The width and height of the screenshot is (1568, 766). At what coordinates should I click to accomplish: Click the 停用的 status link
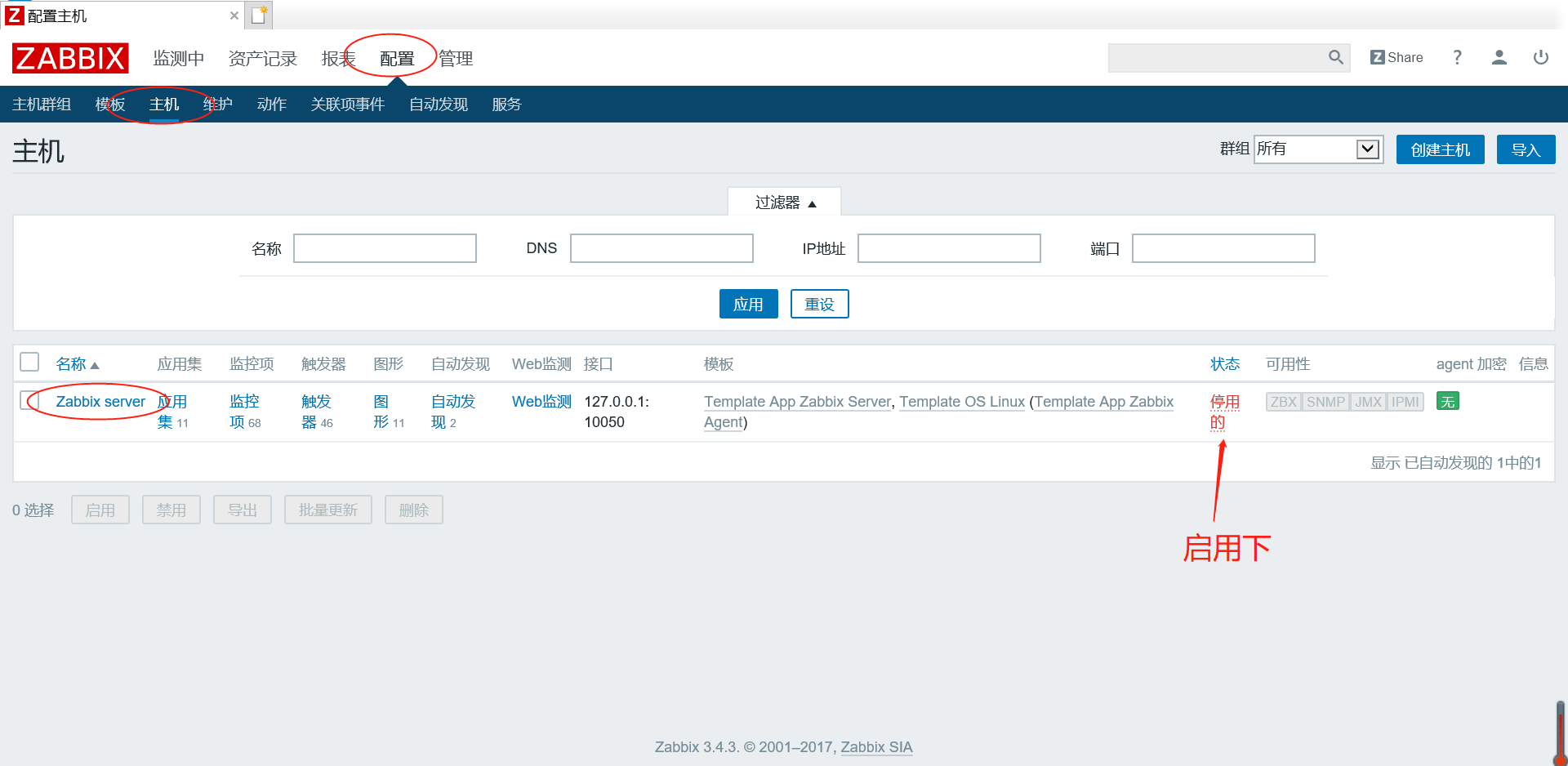tap(1224, 412)
